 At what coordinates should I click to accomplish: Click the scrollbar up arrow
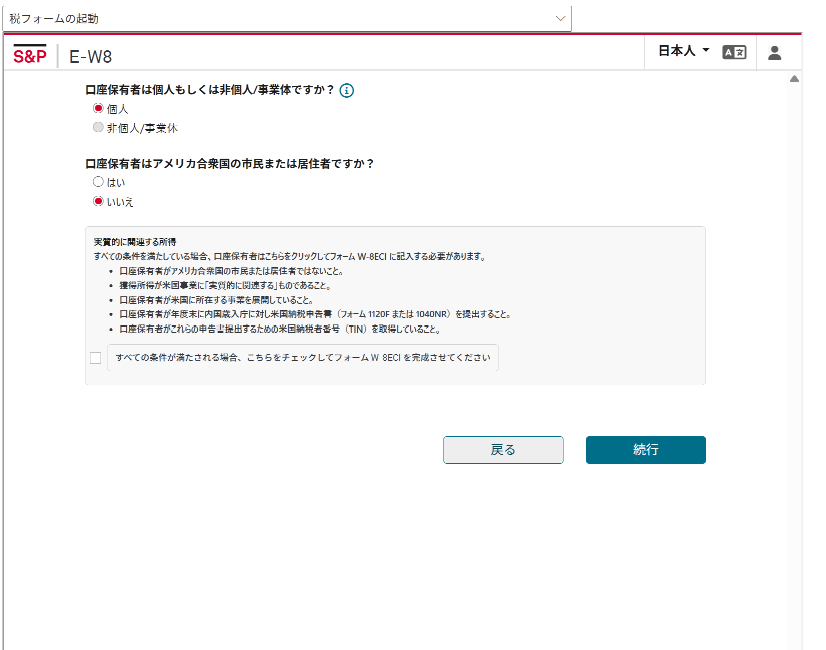pyautogui.click(x=794, y=79)
